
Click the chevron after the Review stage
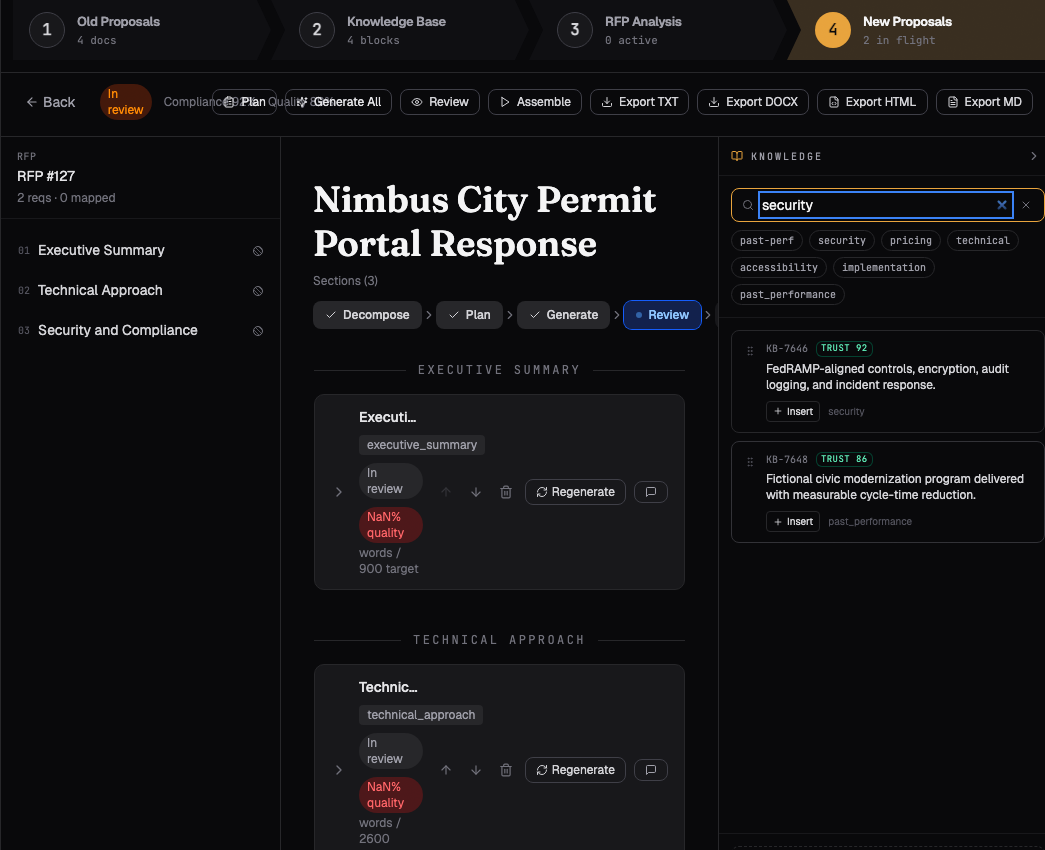[x=707, y=315]
